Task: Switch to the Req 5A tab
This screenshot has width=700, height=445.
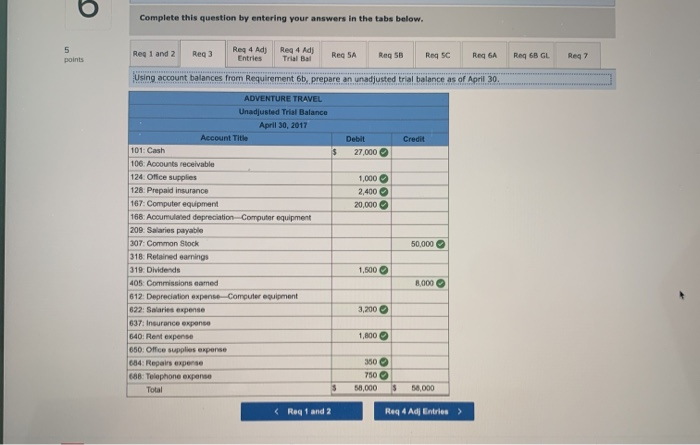Action: point(344,55)
